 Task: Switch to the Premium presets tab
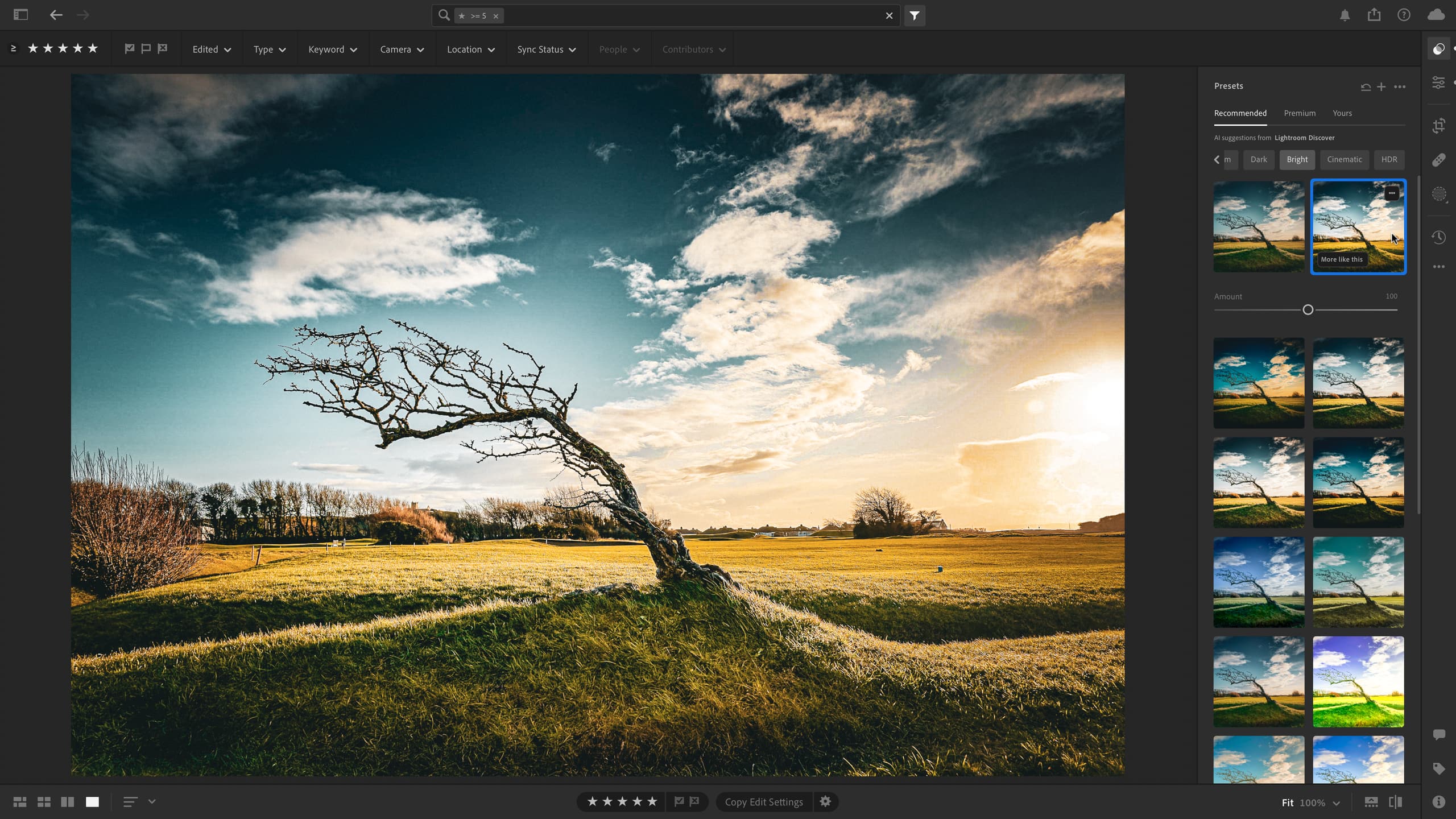click(x=1300, y=112)
